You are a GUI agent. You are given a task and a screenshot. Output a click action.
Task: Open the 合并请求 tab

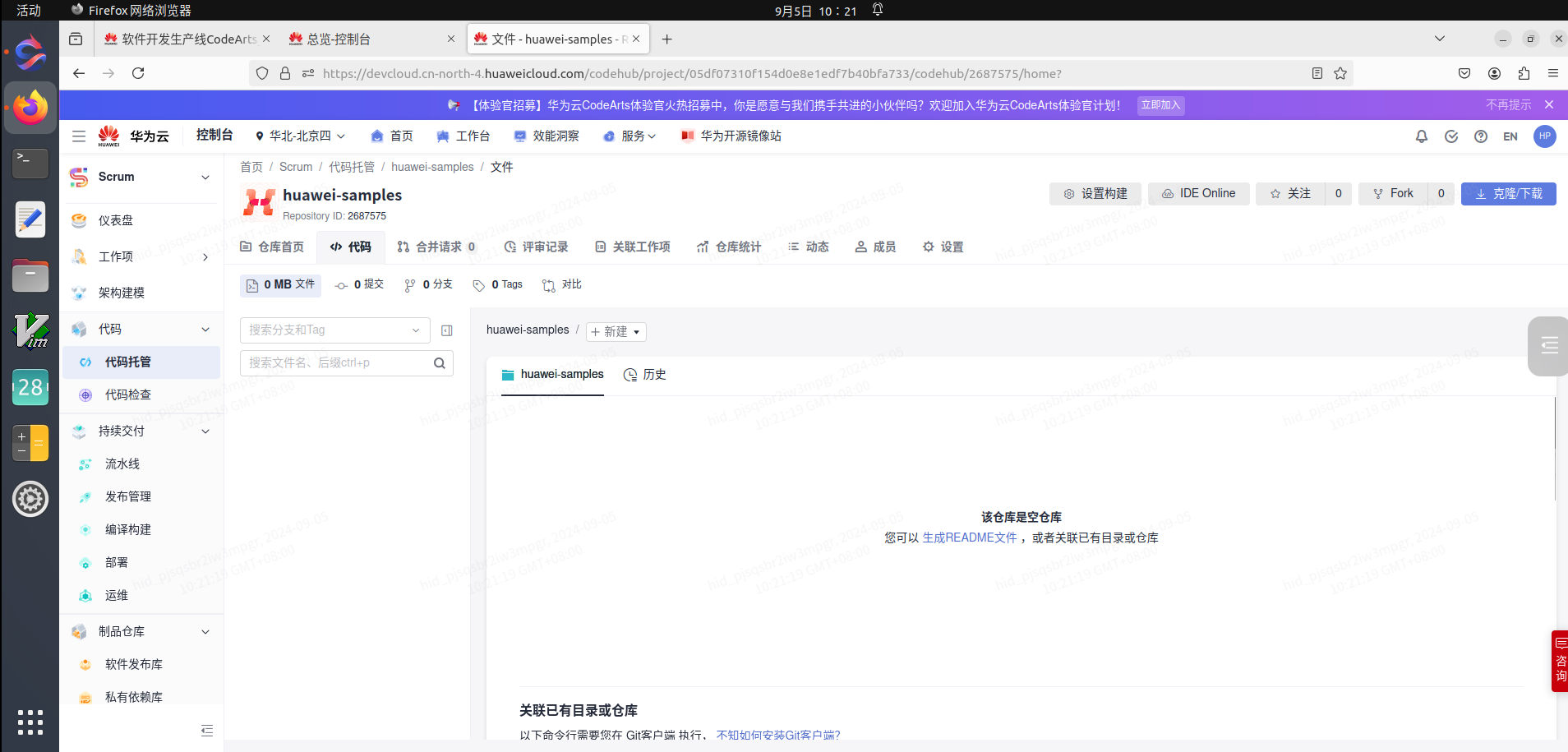click(x=436, y=247)
